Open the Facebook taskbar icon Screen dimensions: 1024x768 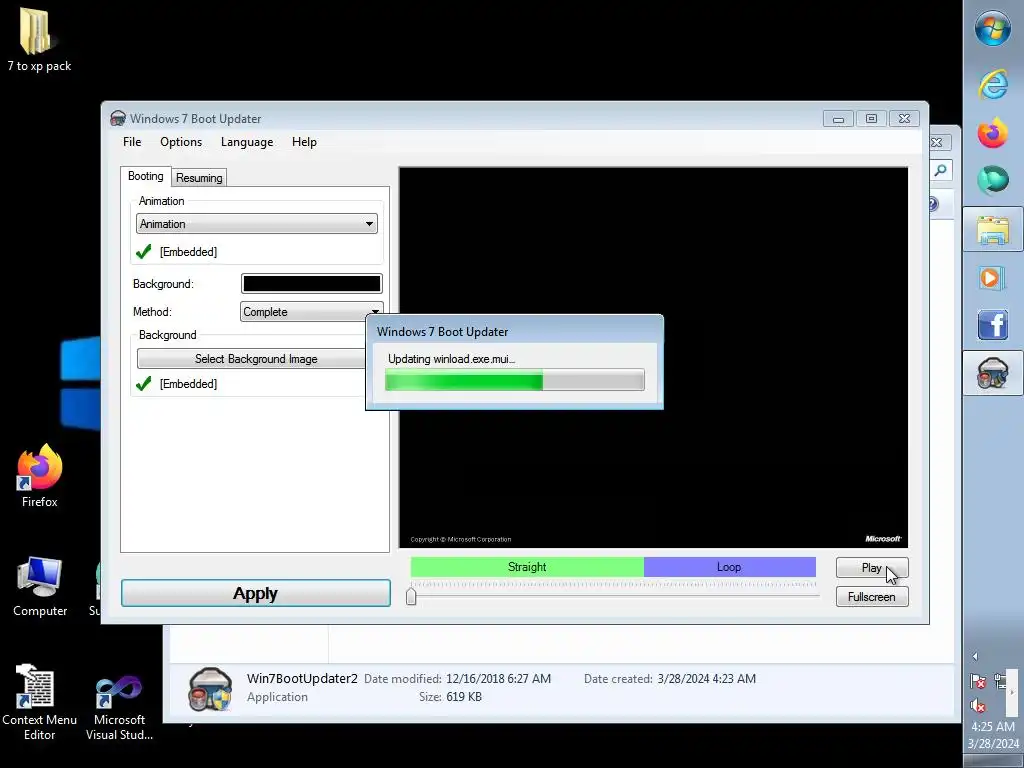(x=993, y=325)
